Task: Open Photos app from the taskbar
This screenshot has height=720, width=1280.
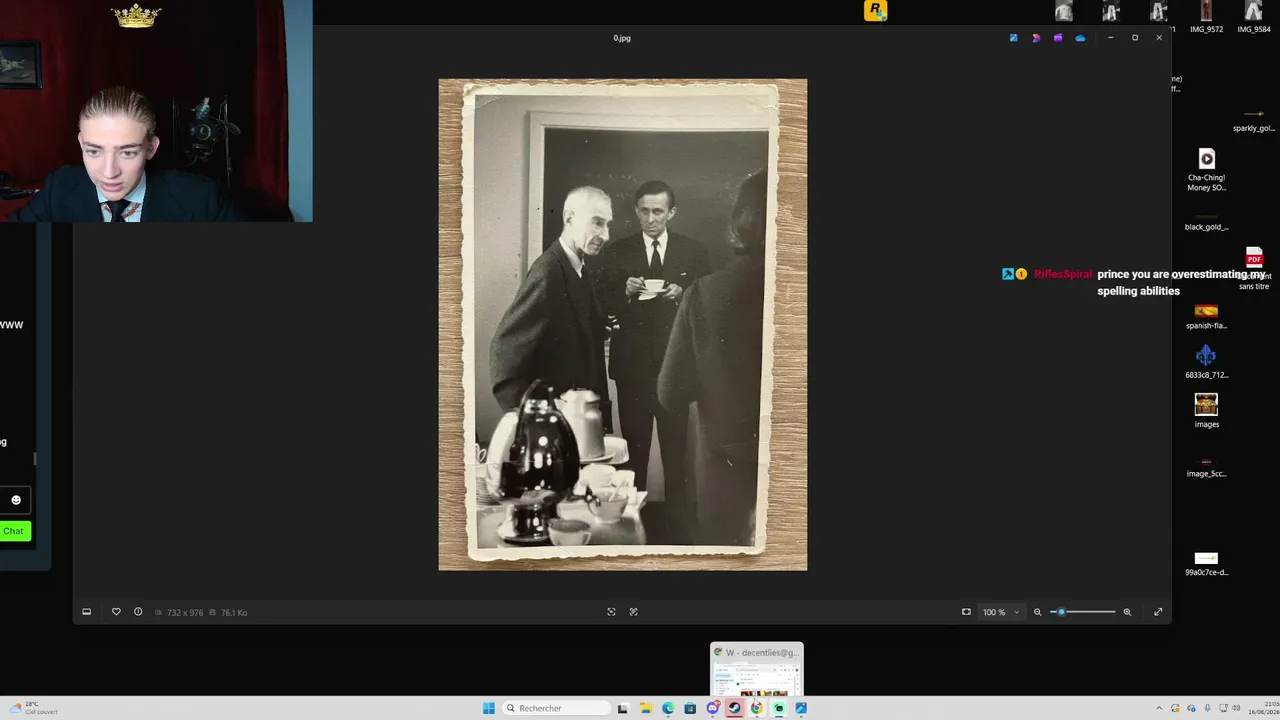Action: 801,708
